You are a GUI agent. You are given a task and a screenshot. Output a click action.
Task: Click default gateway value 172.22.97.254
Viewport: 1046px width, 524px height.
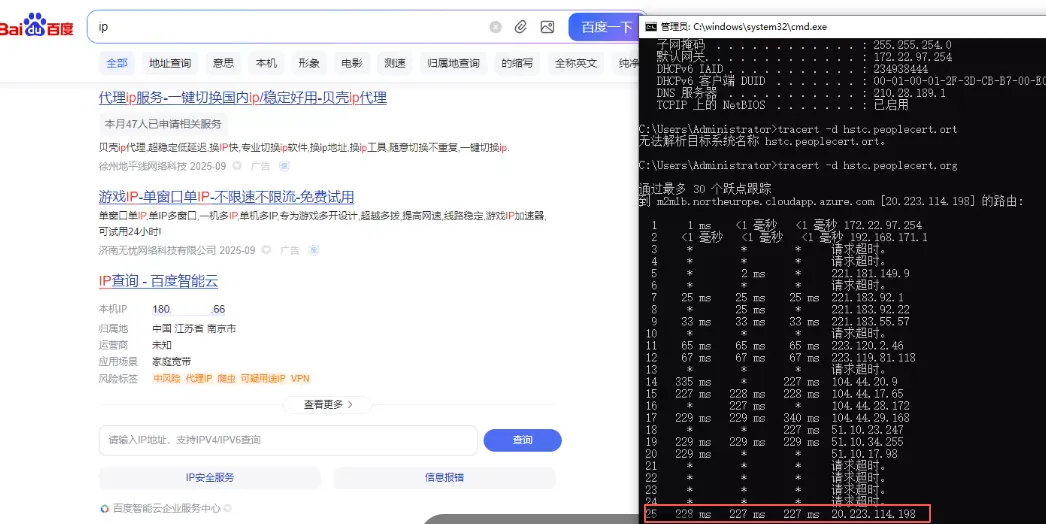pos(912,57)
